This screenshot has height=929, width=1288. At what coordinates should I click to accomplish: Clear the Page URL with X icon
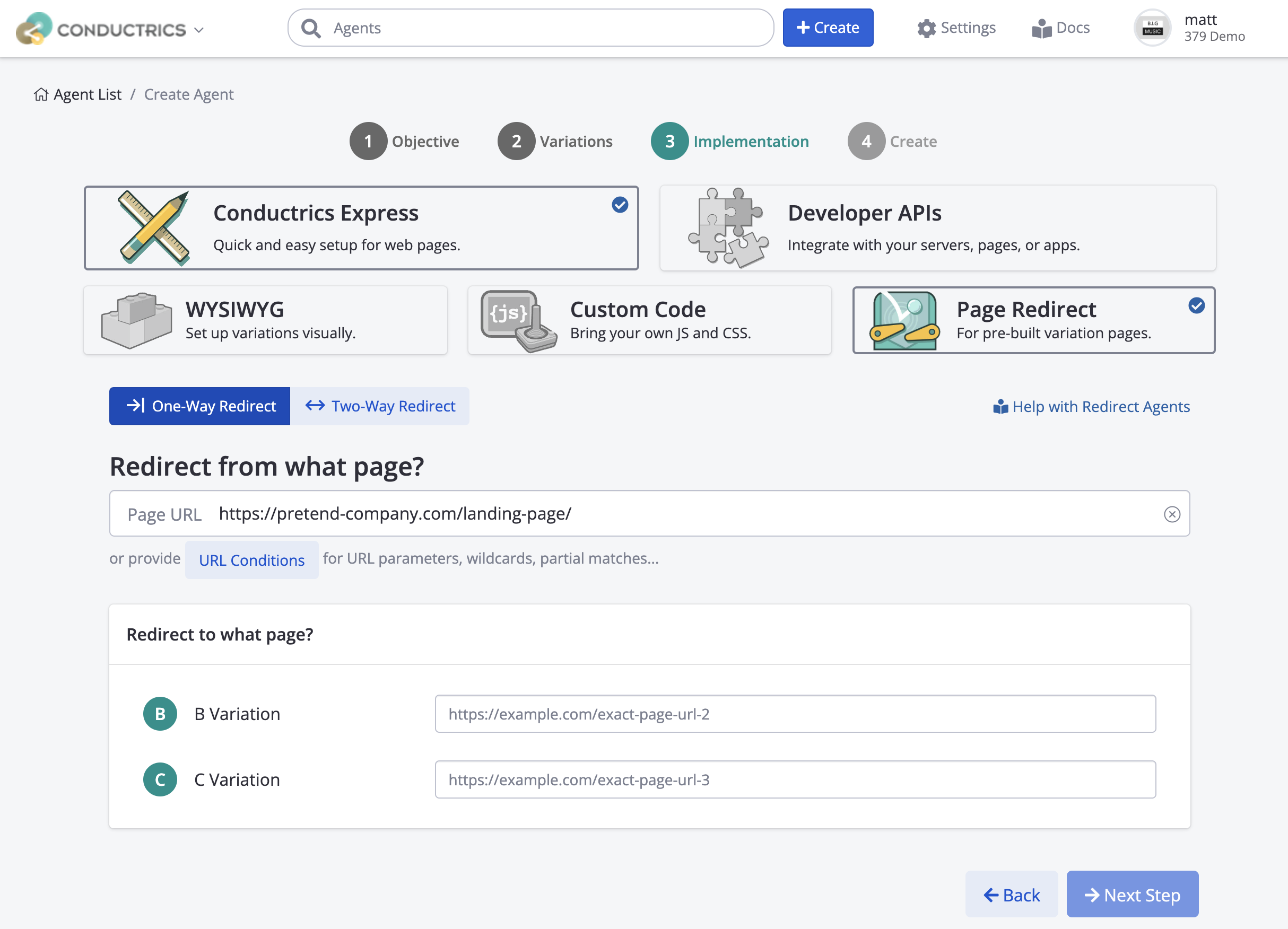(1172, 514)
